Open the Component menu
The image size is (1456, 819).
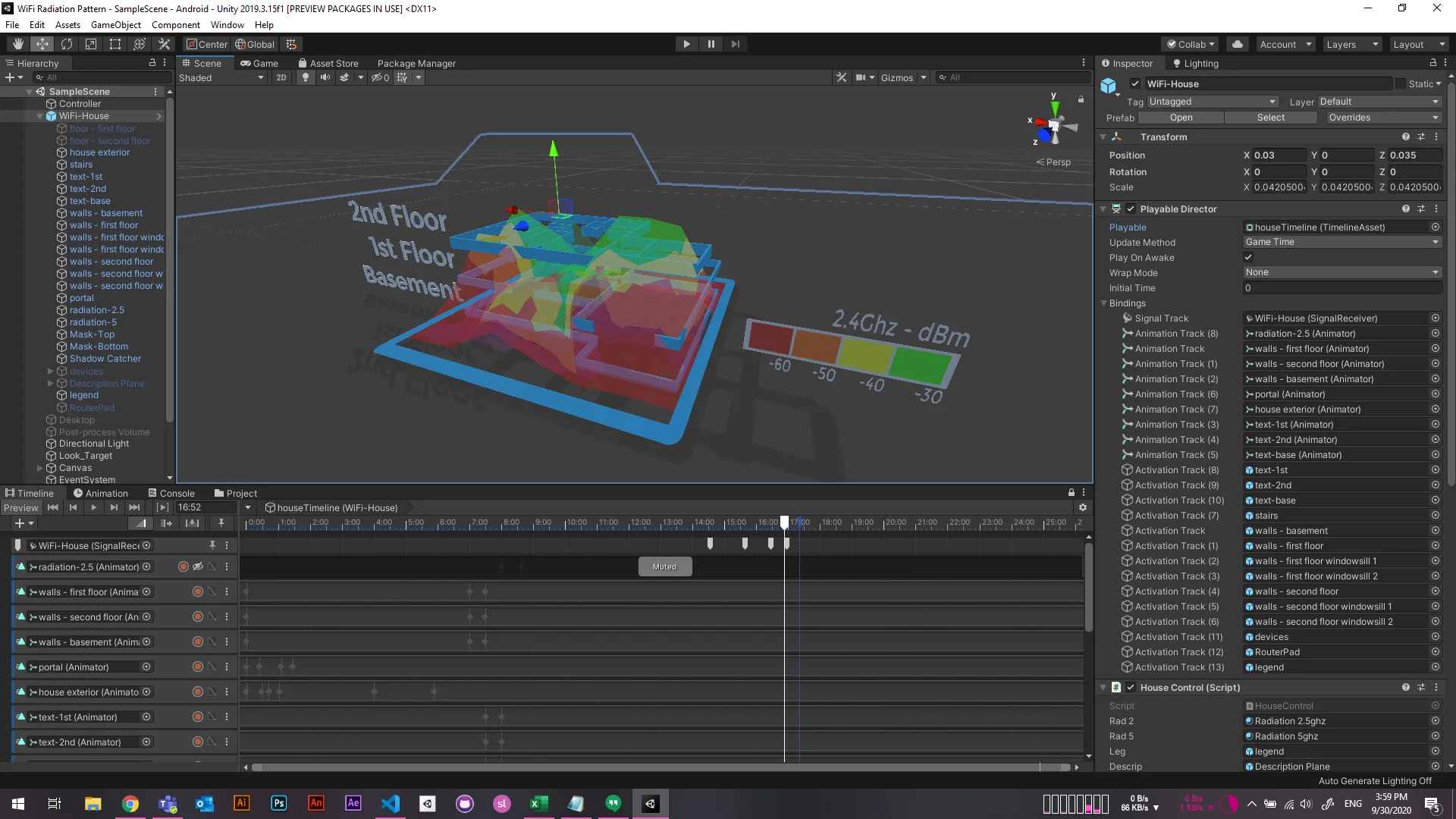tap(176, 25)
